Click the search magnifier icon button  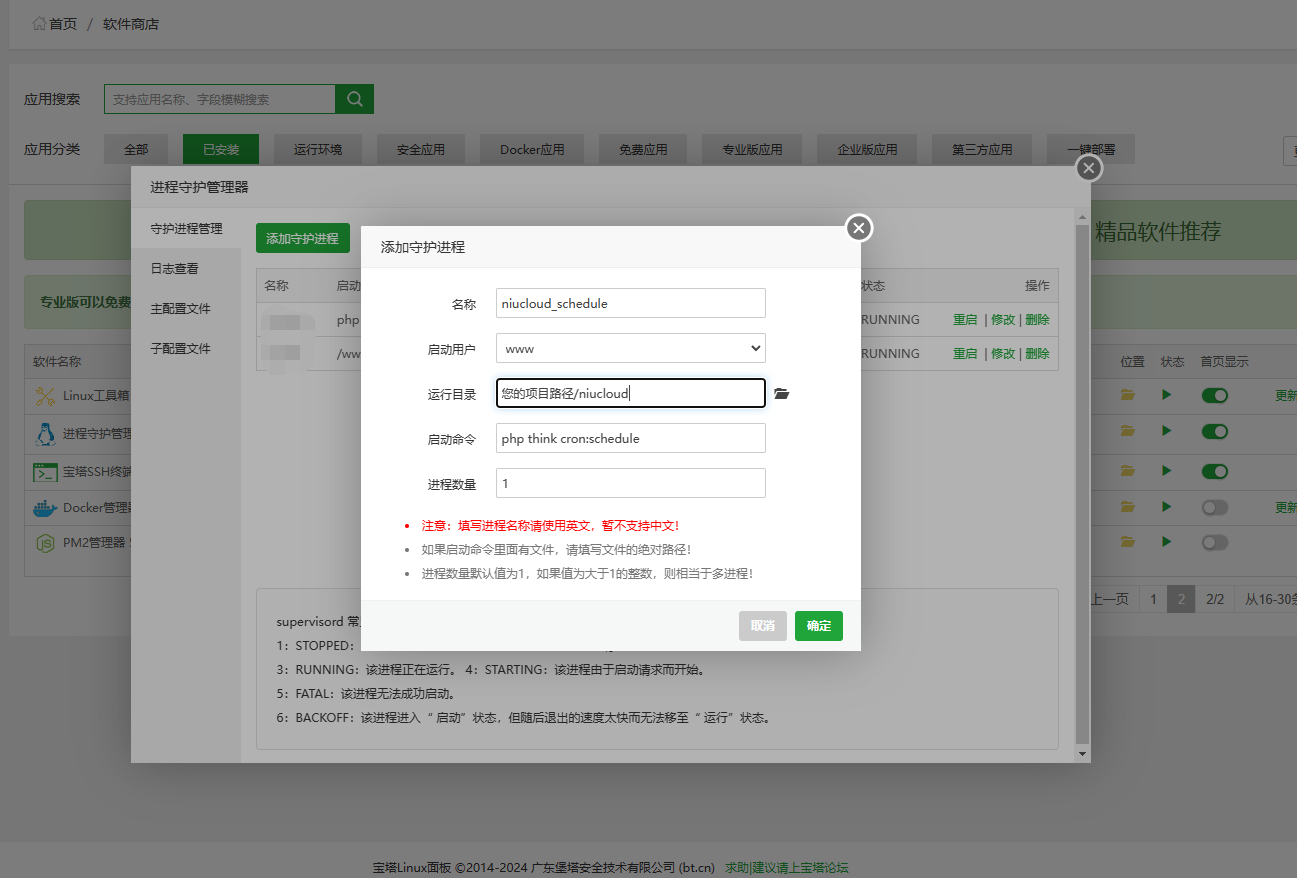point(354,99)
